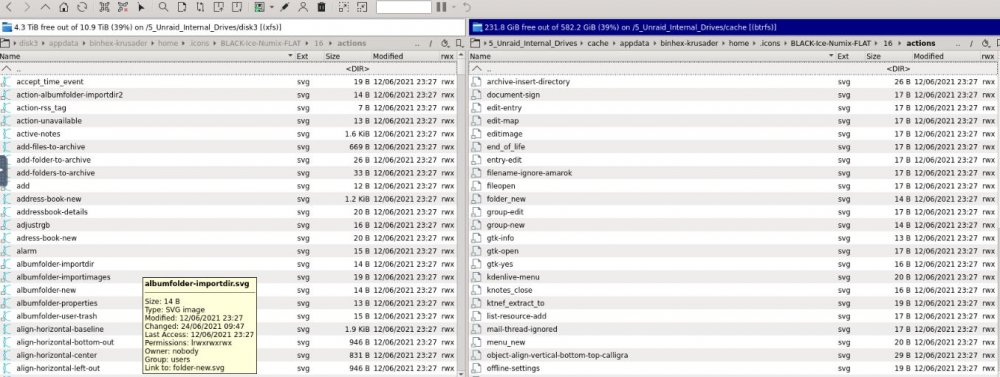The height and width of the screenshot is (377, 1000).
Task: Click the black clipboard toolbar icon
Action: 321,7
